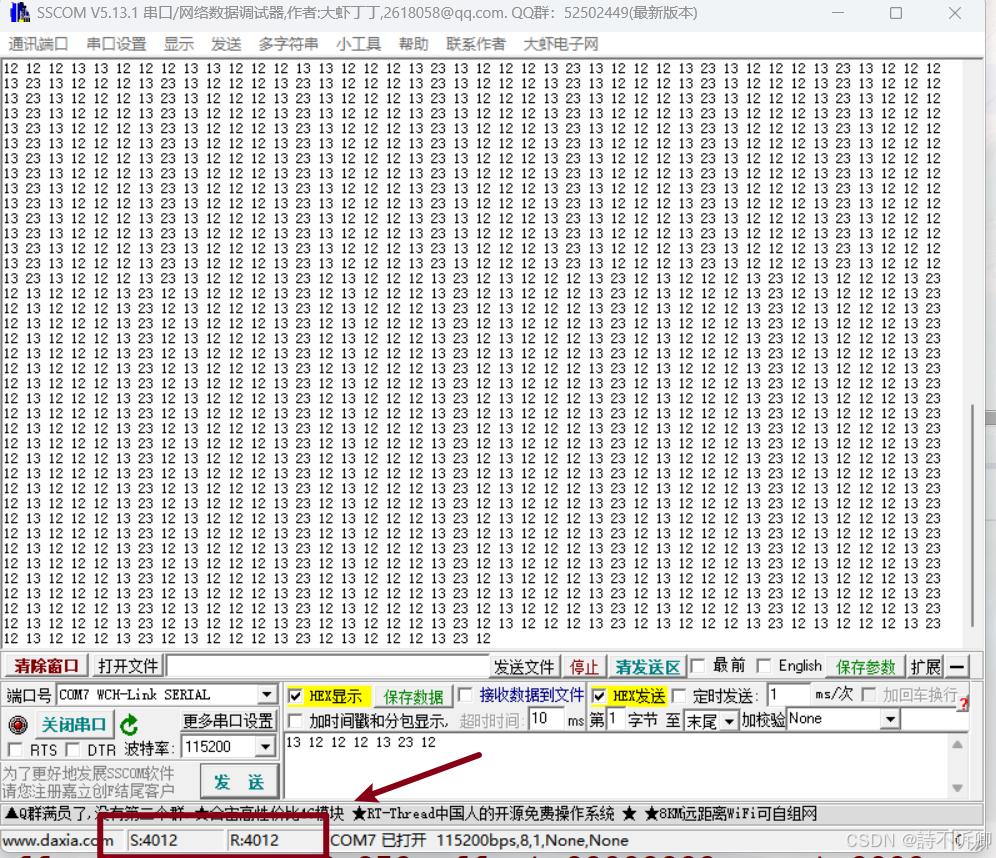996x858 pixels.
Task: Click the 定时发送 interval field showing 1
Action: [789, 695]
